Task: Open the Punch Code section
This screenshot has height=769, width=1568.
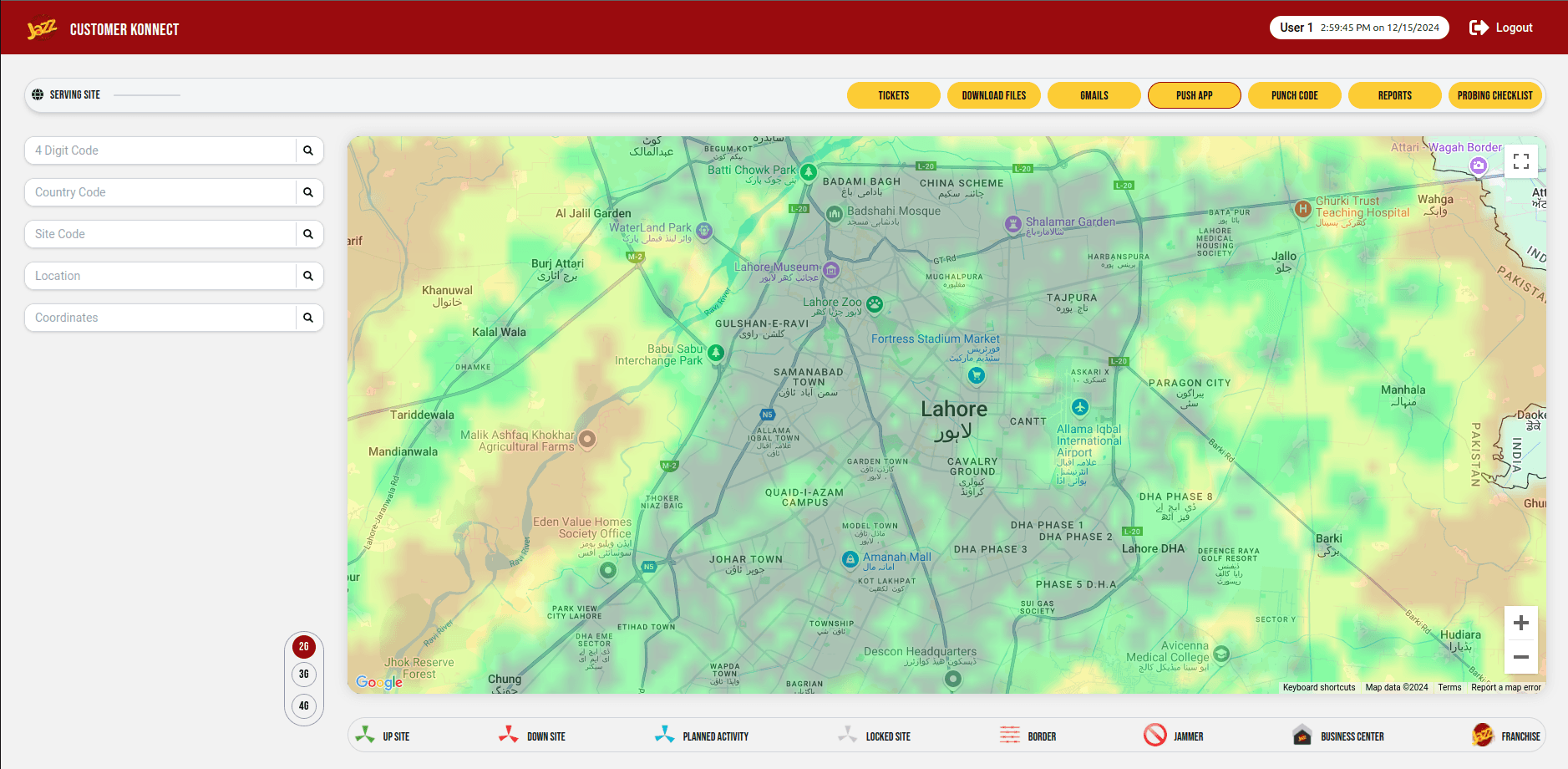Action: pyautogui.click(x=1295, y=95)
